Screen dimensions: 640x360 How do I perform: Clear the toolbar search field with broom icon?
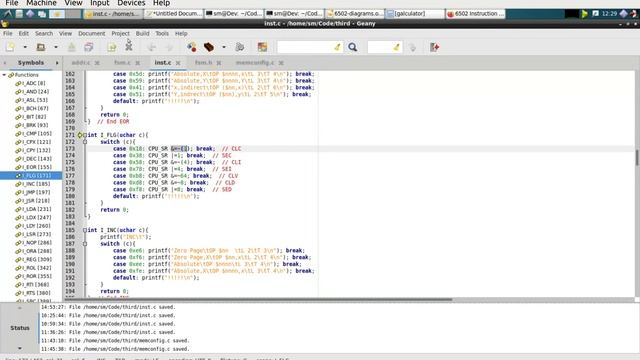pos(338,47)
